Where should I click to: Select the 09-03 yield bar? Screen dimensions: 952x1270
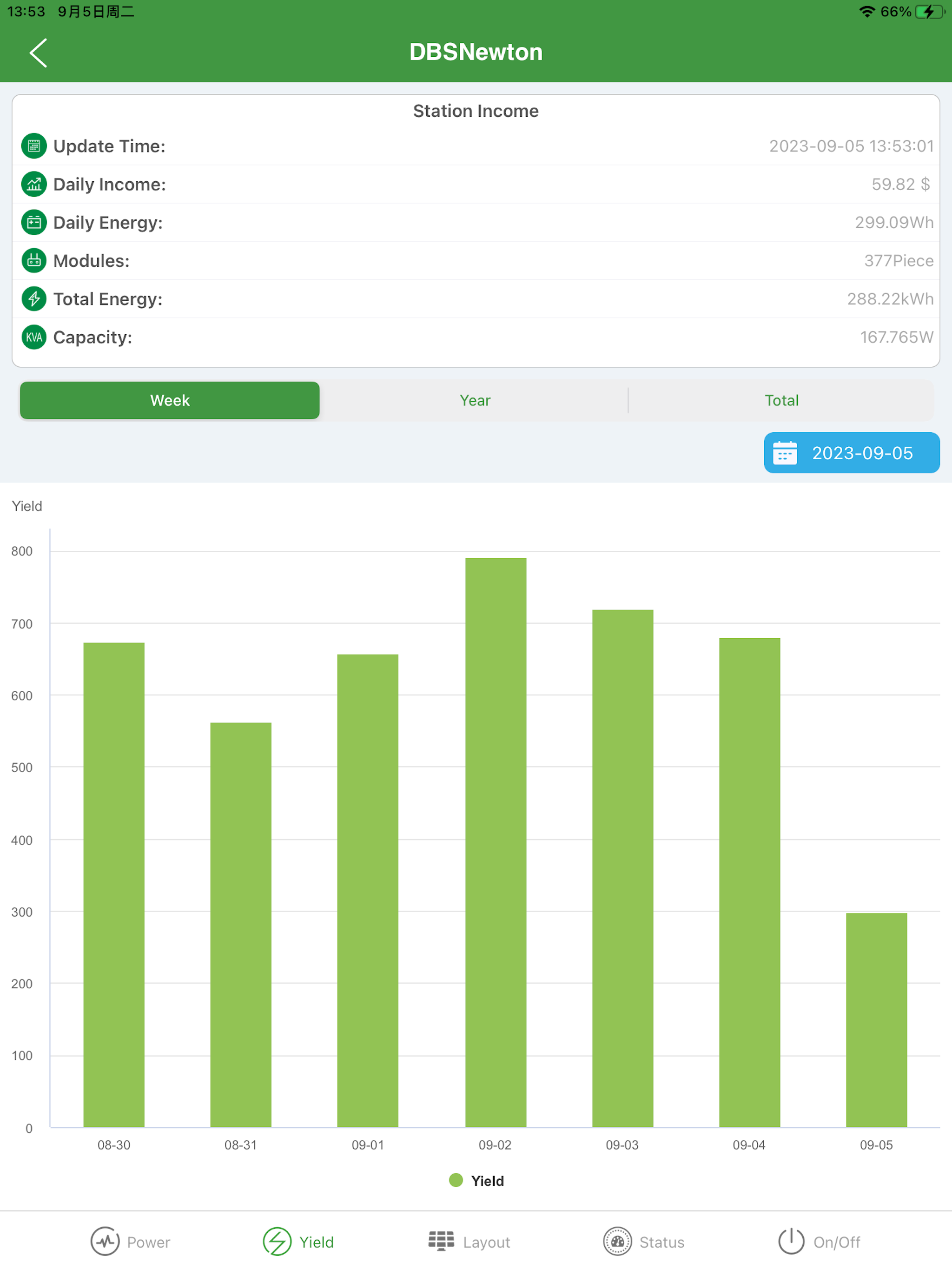622,868
